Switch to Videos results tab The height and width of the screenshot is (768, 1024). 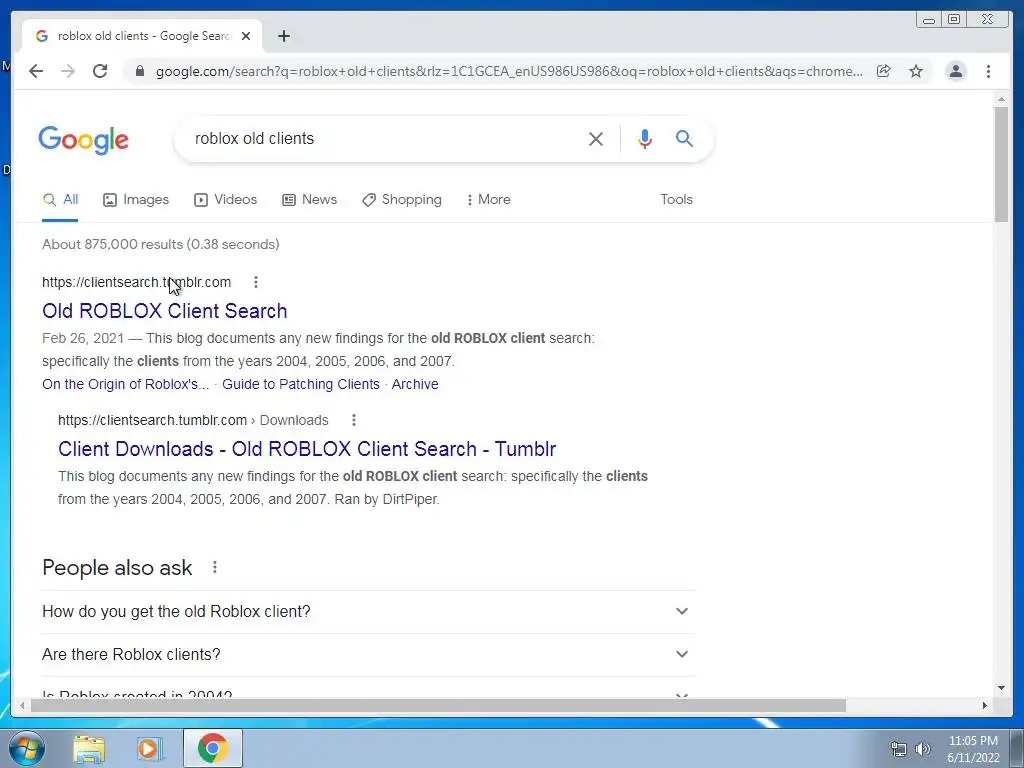point(225,200)
